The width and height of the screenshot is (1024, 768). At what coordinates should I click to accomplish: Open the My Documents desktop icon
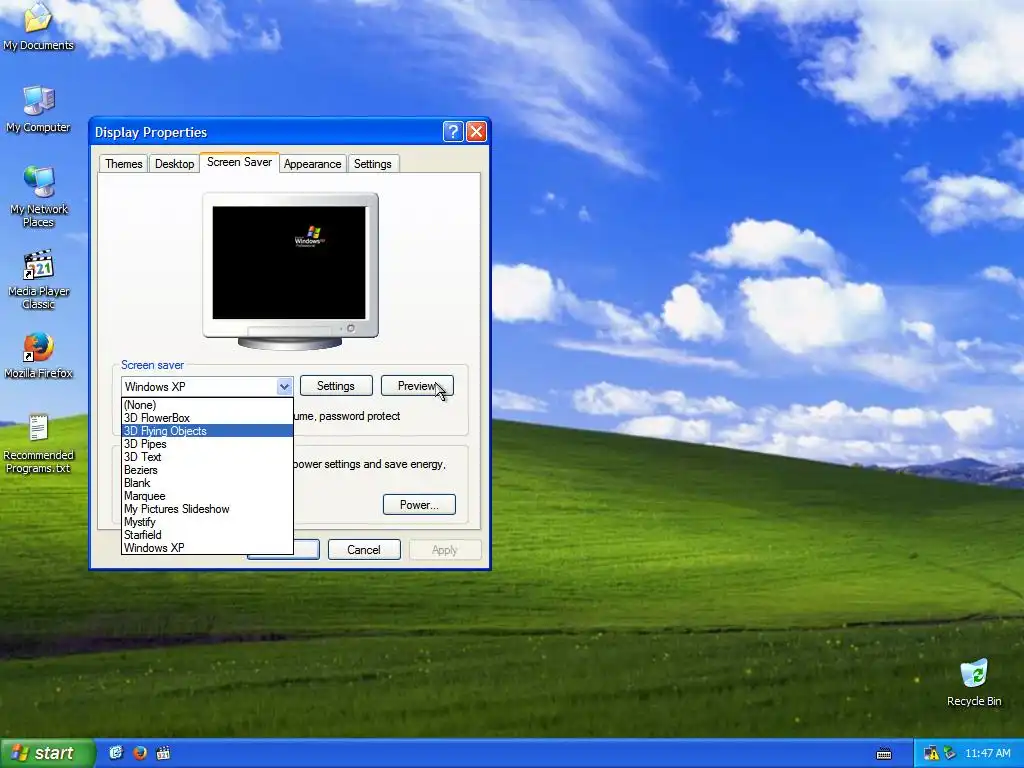(x=38, y=26)
